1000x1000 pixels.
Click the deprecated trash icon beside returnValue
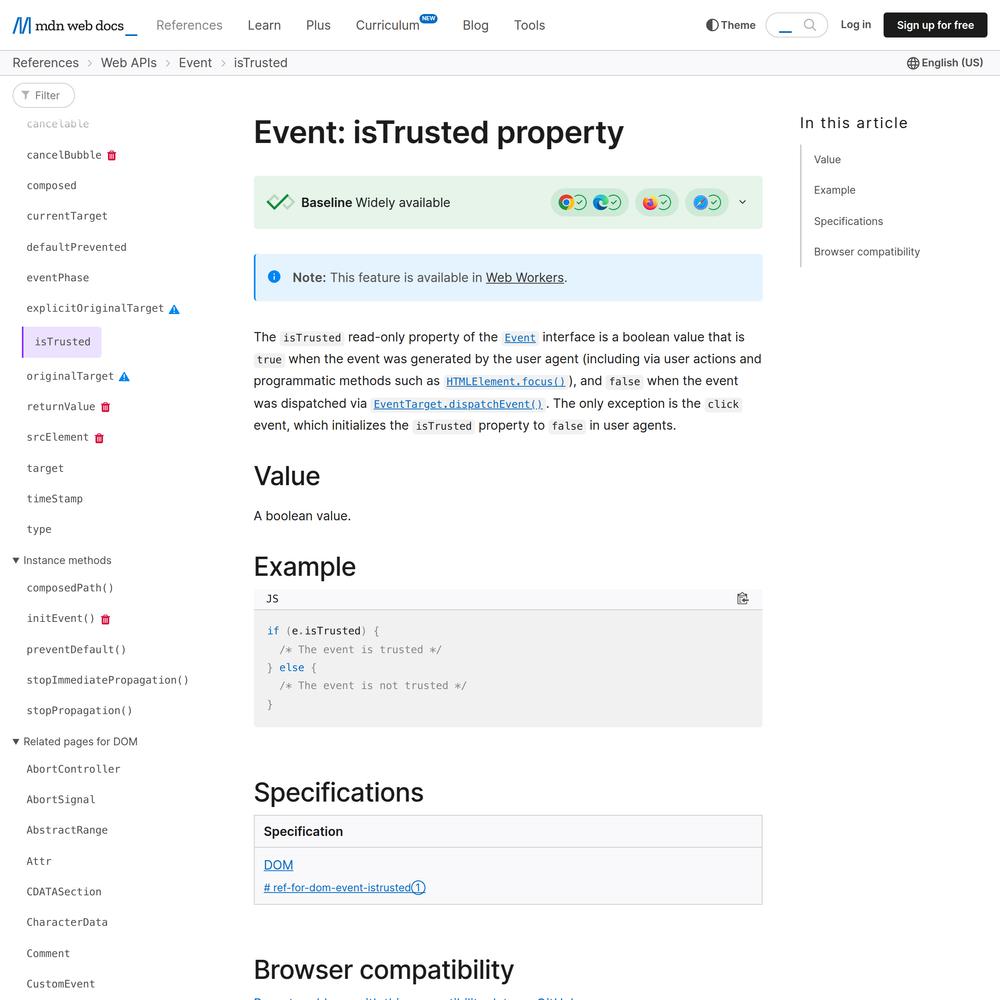(106, 407)
